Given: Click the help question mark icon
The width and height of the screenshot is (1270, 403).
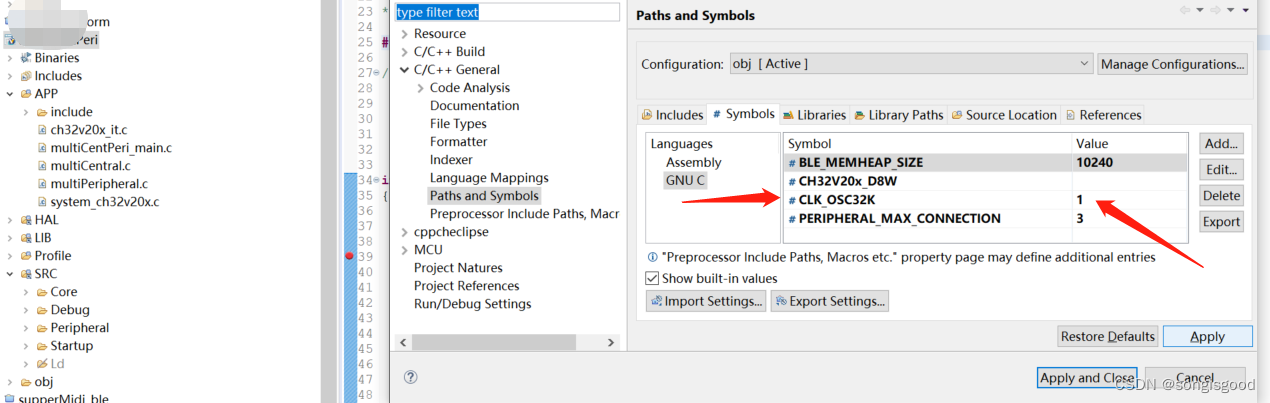Looking at the screenshot, I should tap(410, 377).
